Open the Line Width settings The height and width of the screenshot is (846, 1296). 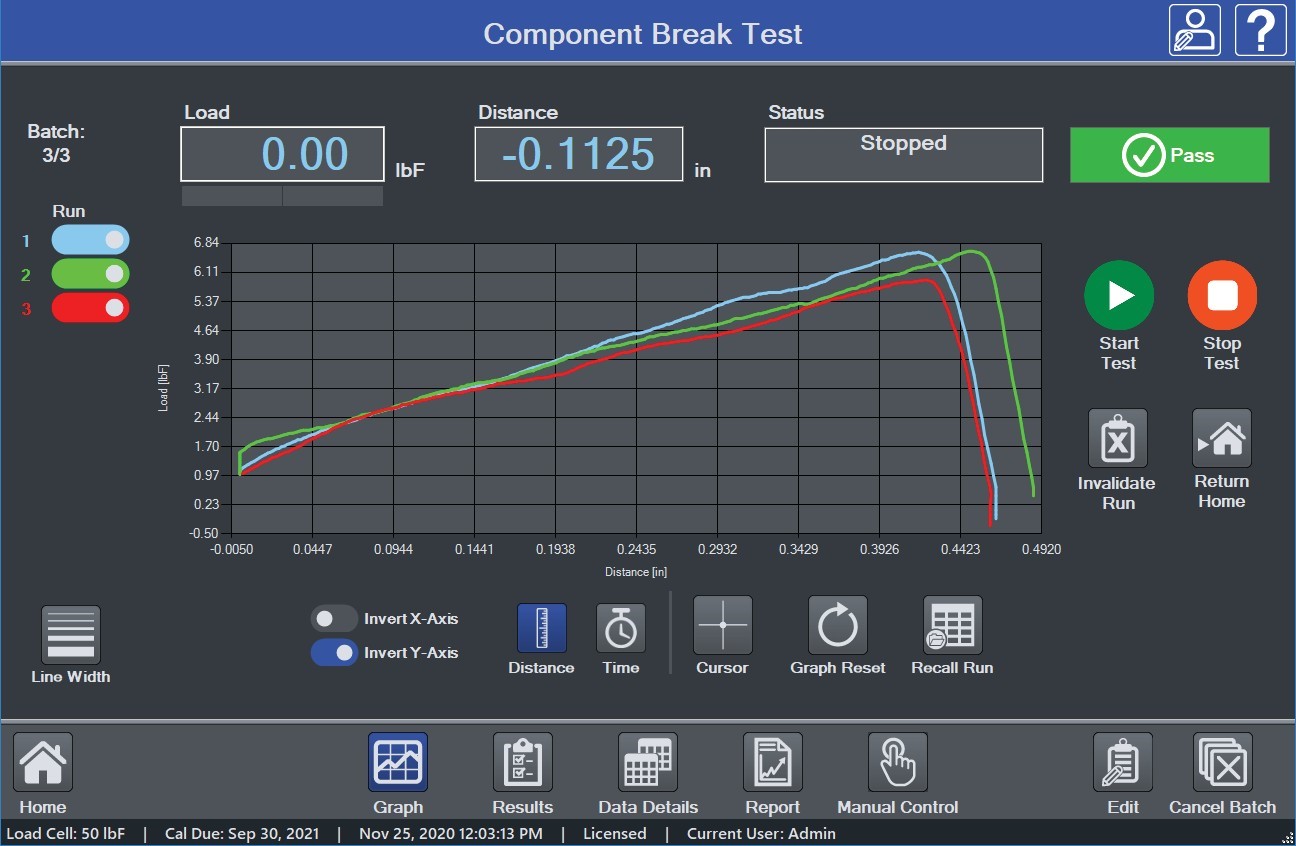pyautogui.click(x=70, y=635)
